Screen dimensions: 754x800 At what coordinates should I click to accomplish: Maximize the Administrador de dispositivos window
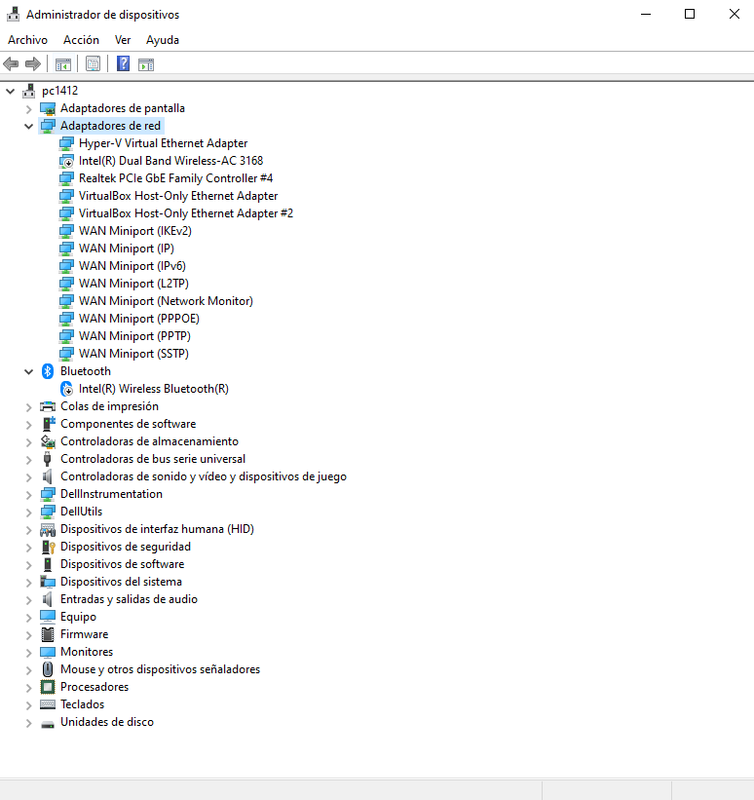click(x=690, y=14)
